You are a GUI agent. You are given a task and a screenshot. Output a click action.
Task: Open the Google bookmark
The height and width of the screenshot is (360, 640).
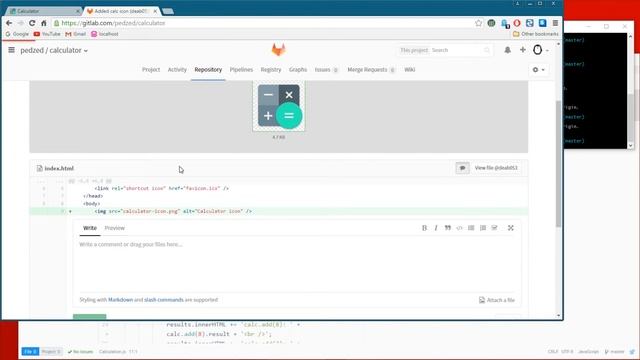[17, 34]
